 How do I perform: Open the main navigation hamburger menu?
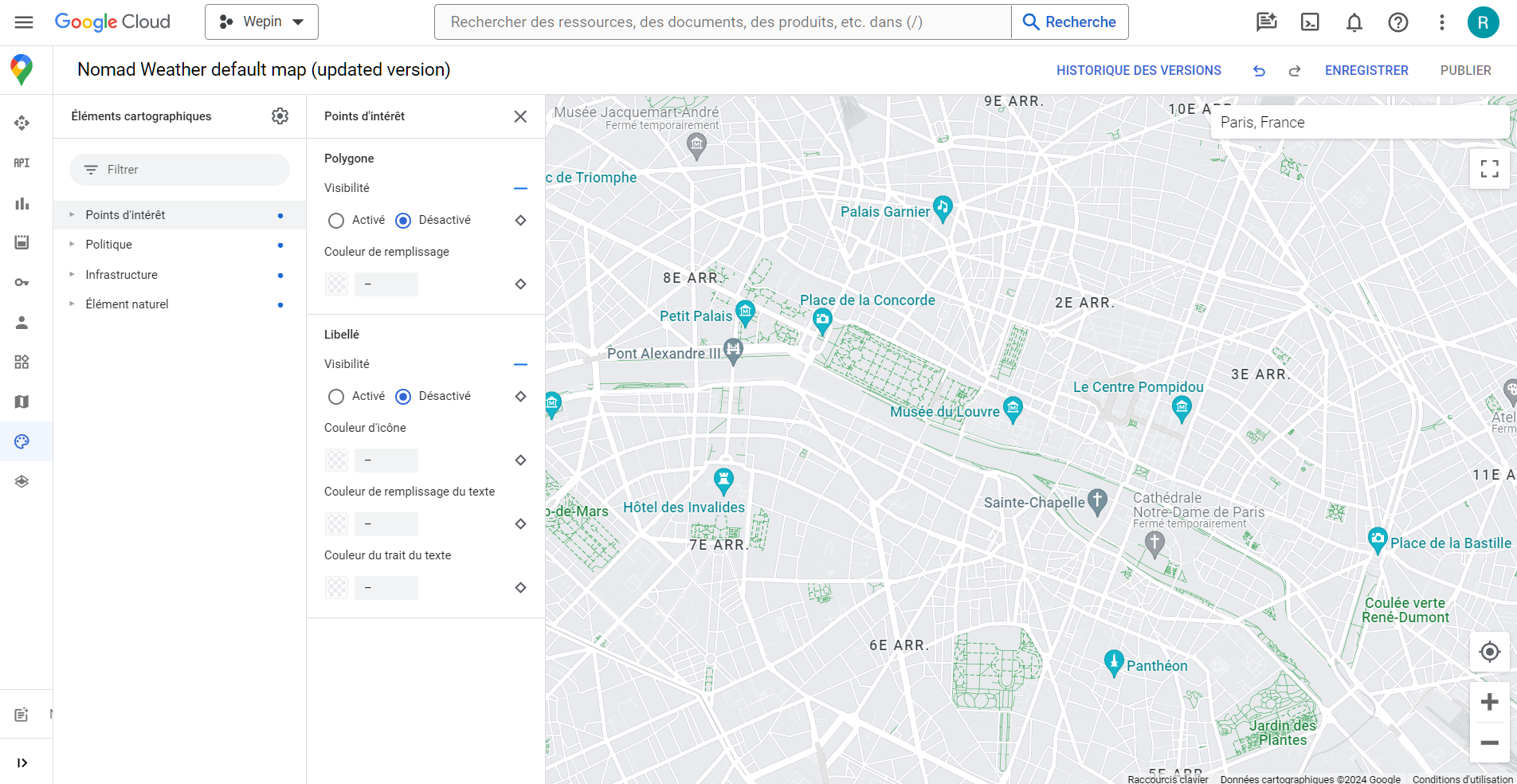tap(24, 22)
